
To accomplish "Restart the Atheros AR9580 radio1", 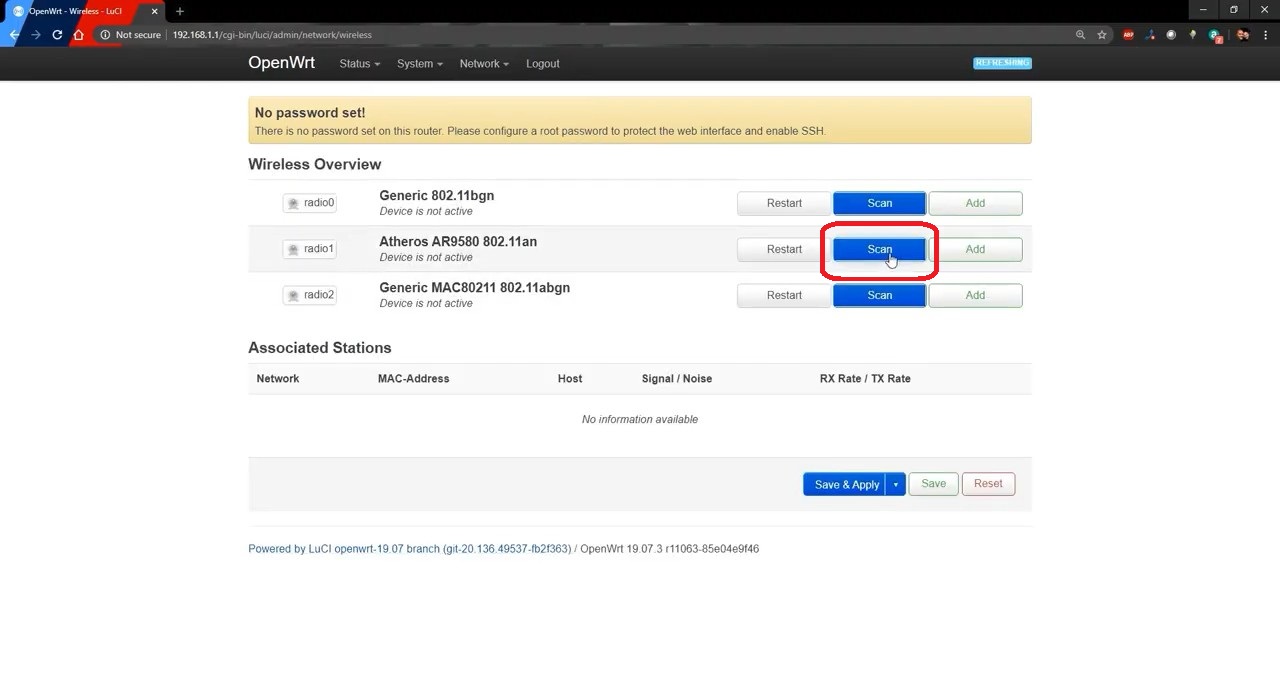I will pyautogui.click(x=784, y=249).
